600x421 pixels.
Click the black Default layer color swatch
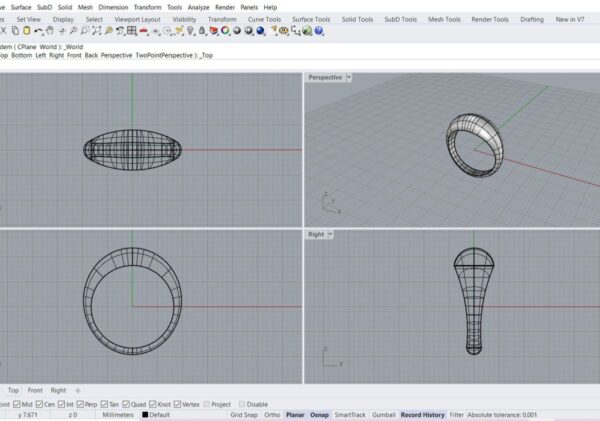[145, 415]
